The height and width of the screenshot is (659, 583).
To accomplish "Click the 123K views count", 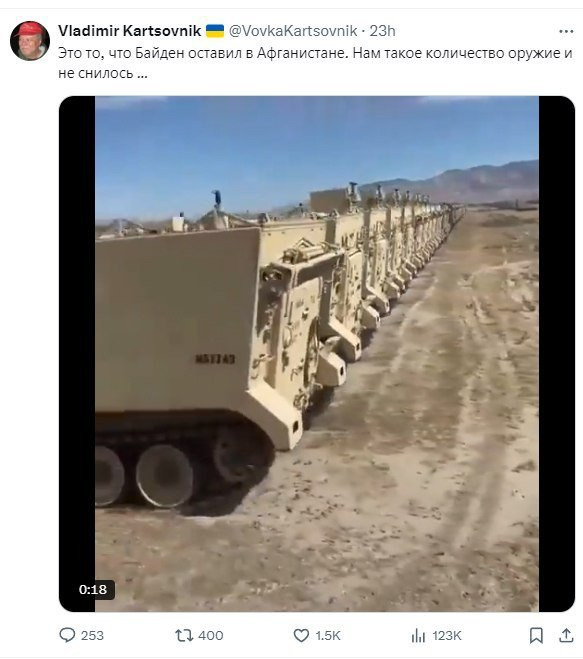I will 447,635.
